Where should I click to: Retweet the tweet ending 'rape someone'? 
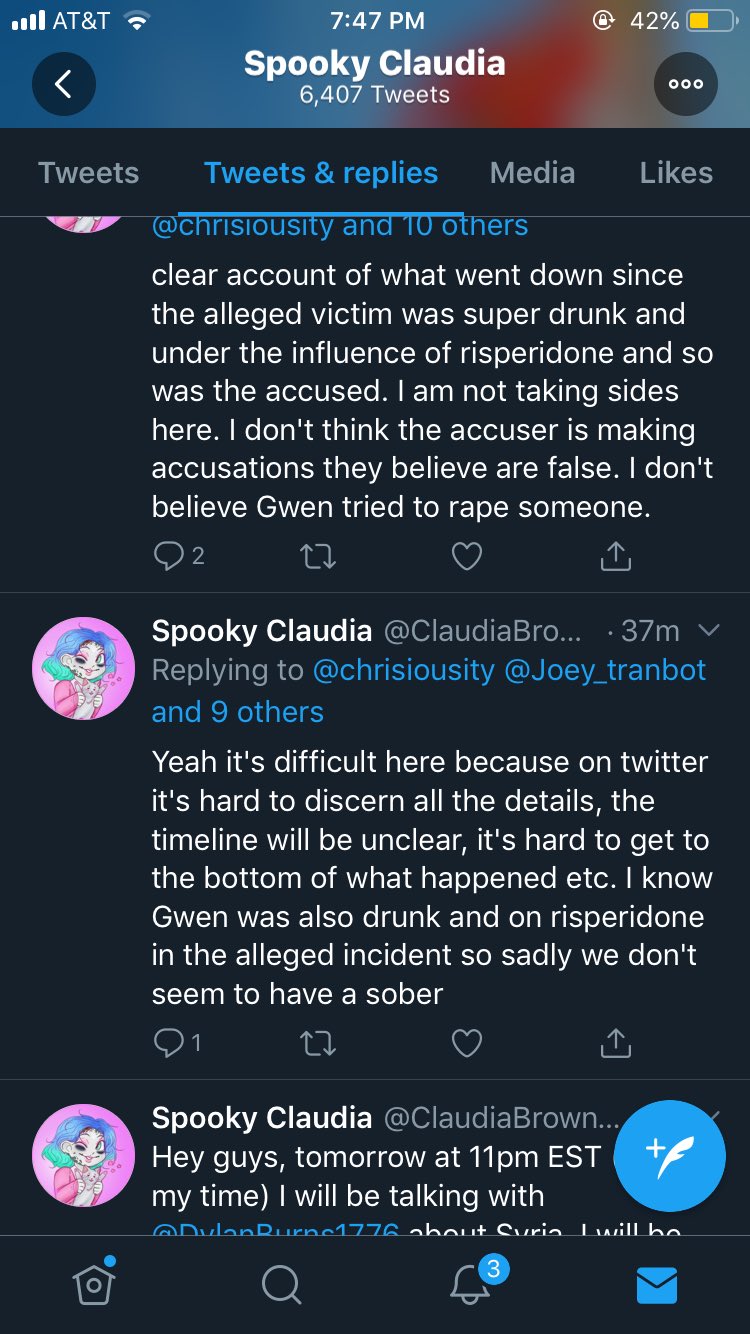[x=318, y=556]
